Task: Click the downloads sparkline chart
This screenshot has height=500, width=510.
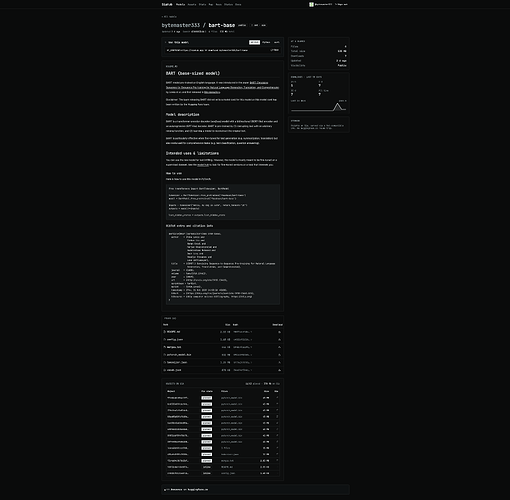Action: (318, 107)
